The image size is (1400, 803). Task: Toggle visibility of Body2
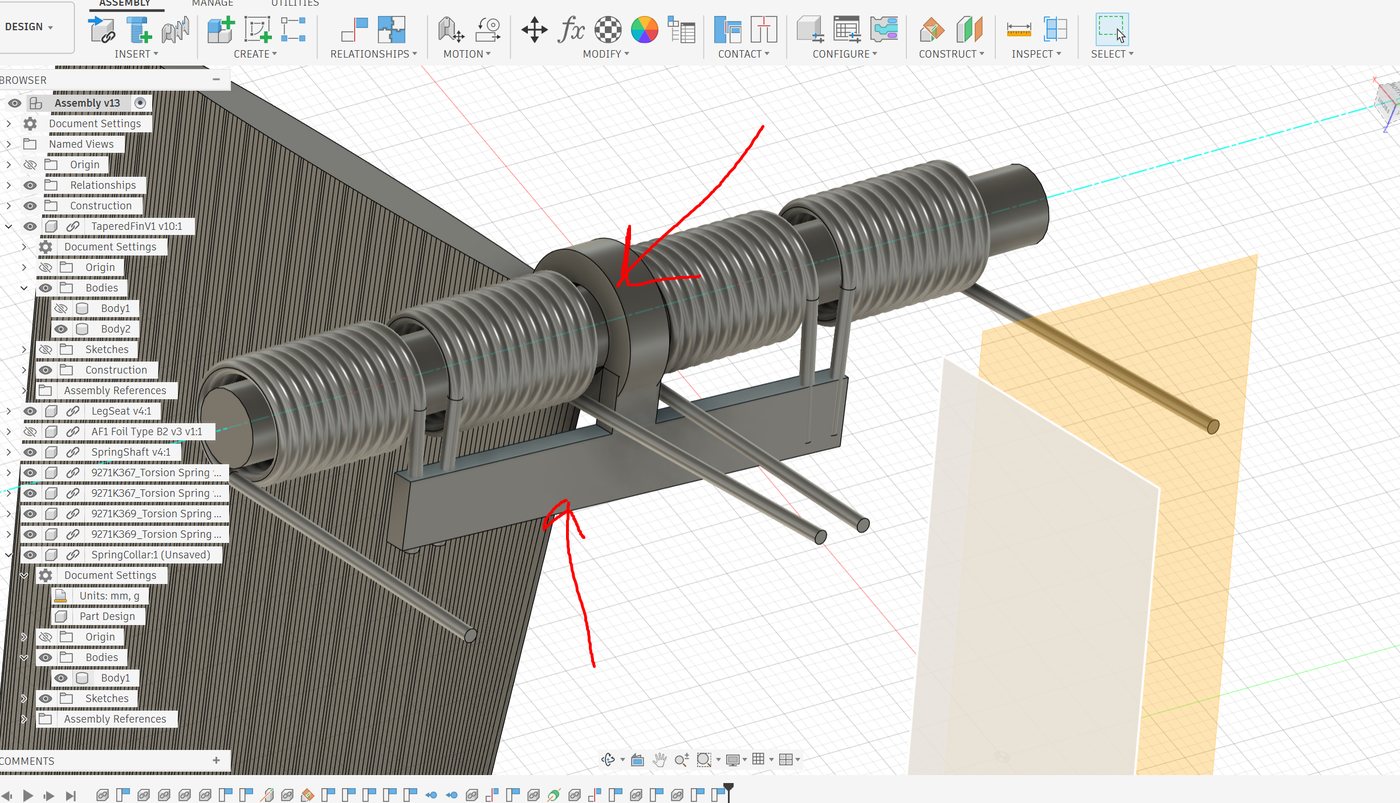[x=60, y=329]
